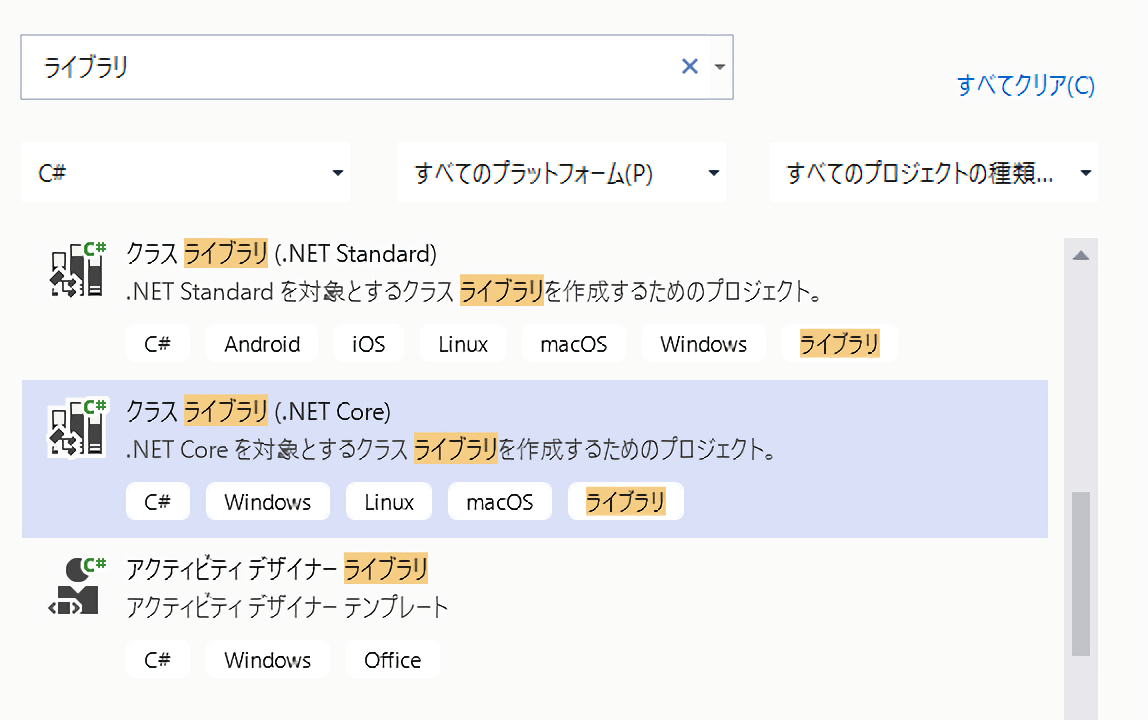Viewport: 1148px width, 720px height.
Task: Expand the search box history dropdown arrow
Action: pos(720,67)
